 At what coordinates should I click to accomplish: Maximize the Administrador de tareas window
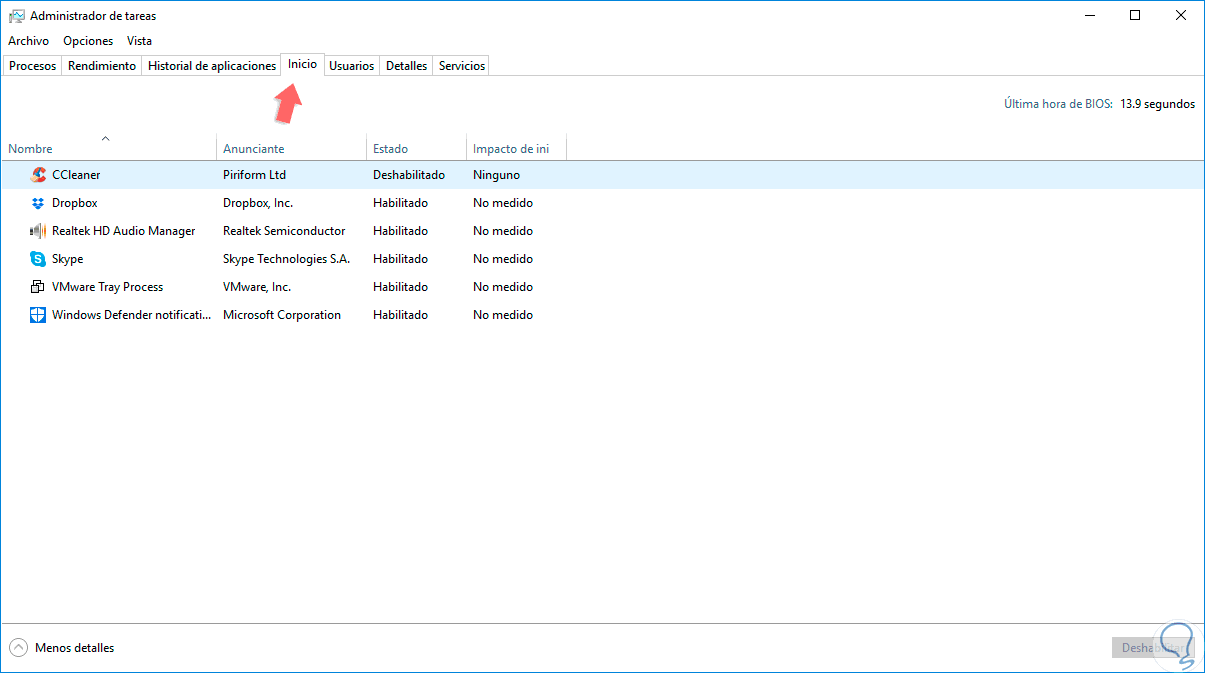pos(1135,15)
